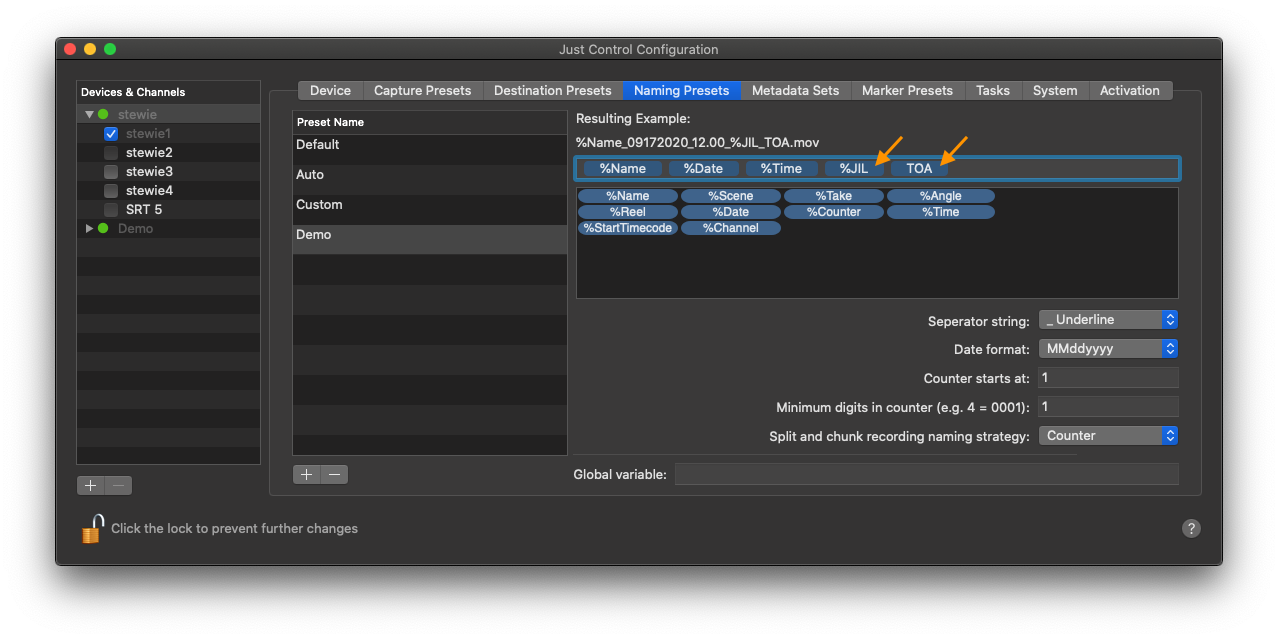Select the Demo device in tree
The width and height of the screenshot is (1278, 639).
[x=169, y=228]
